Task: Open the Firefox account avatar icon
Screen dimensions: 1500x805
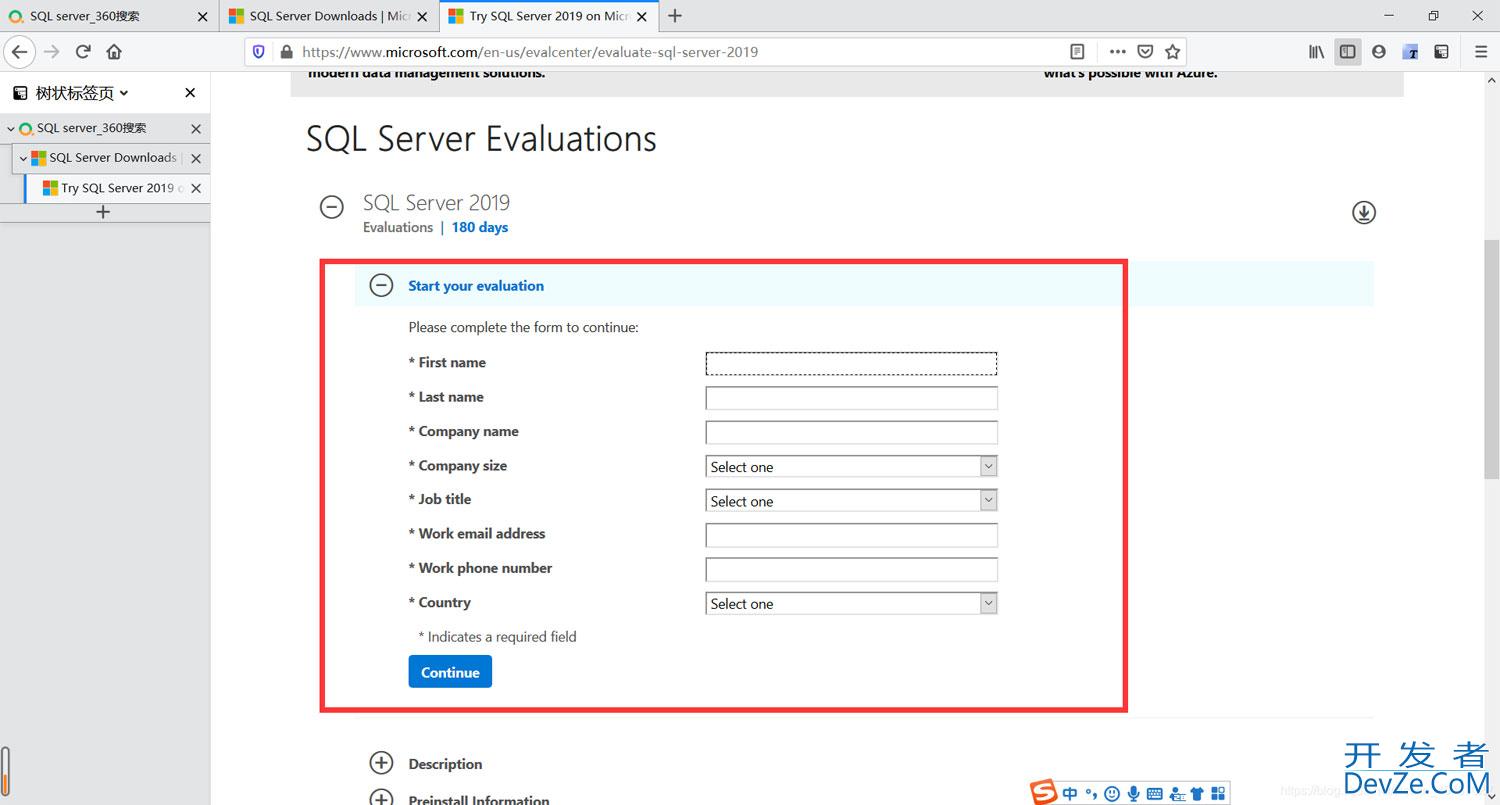Action: point(1379,51)
